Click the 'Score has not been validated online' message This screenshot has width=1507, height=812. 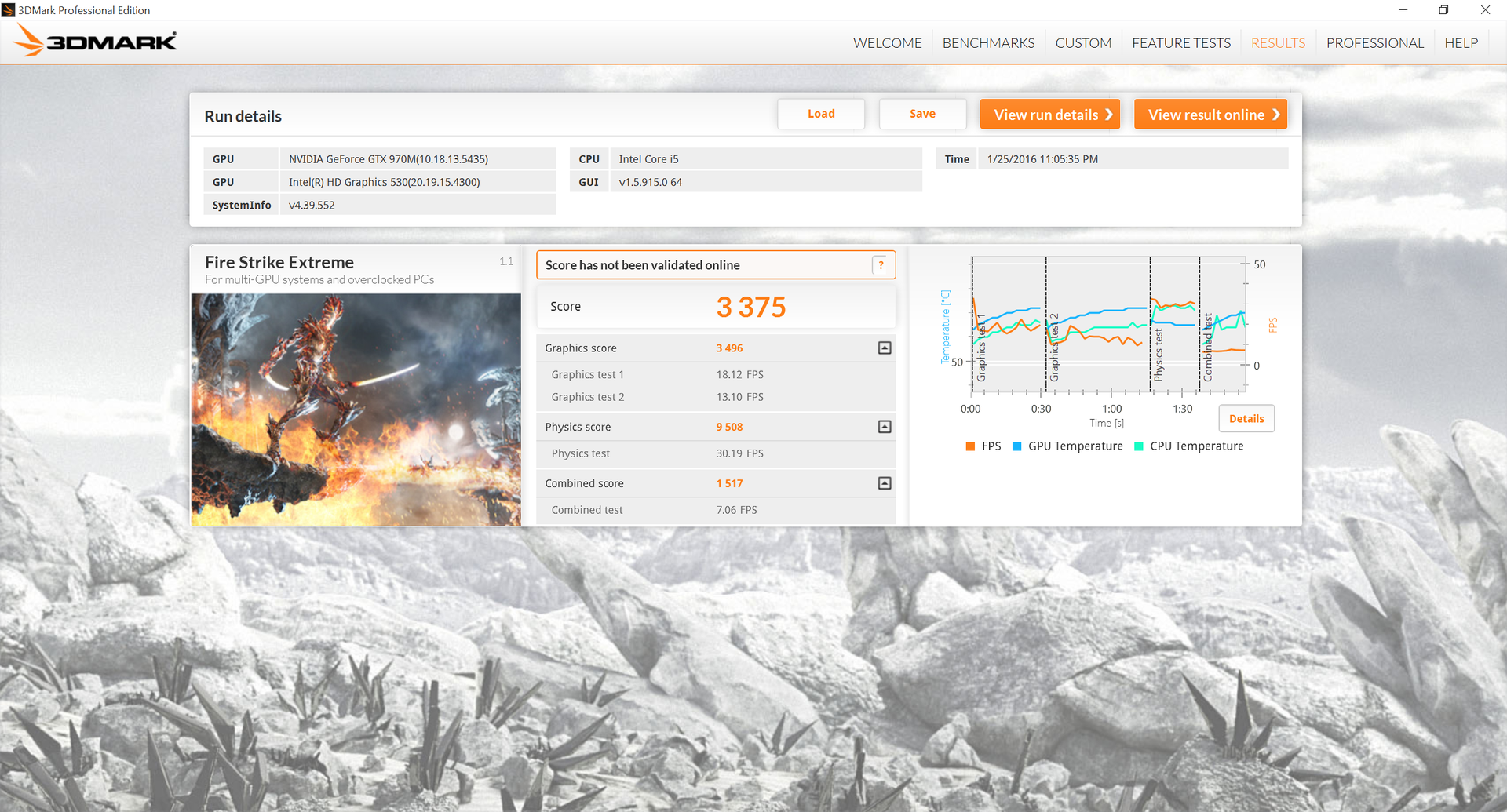click(x=642, y=265)
